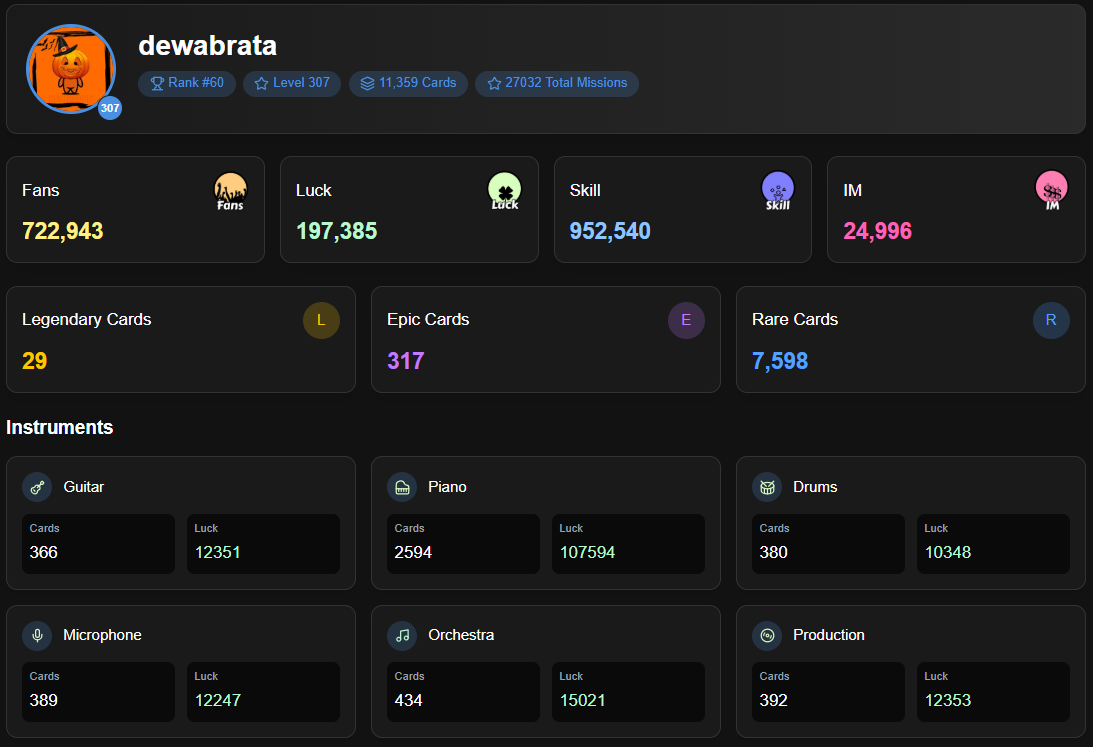1093x747 pixels.
Task: Select the Drums instrument icon
Action: (767, 487)
